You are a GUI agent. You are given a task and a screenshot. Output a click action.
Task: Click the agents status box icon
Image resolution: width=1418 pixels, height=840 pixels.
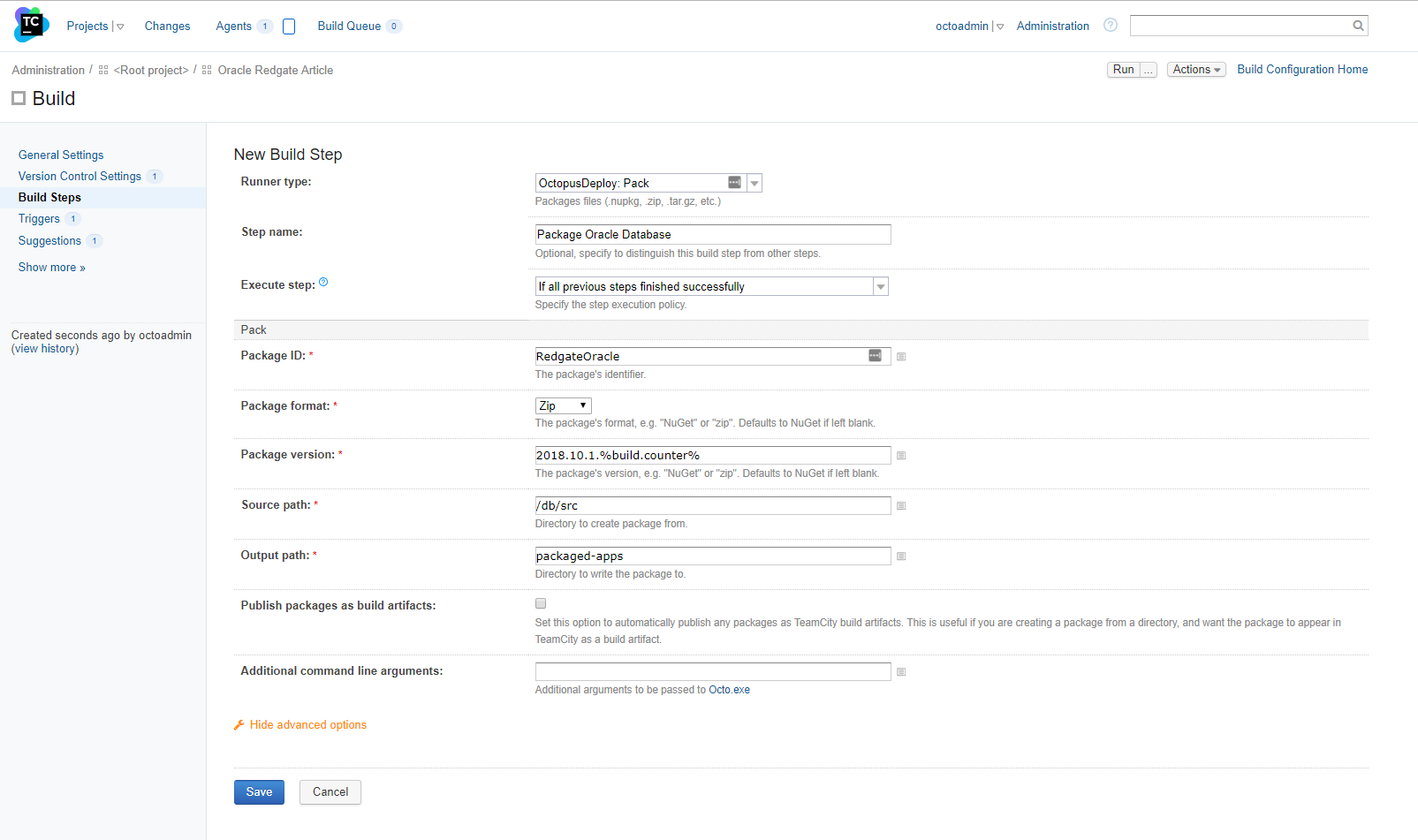289,26
